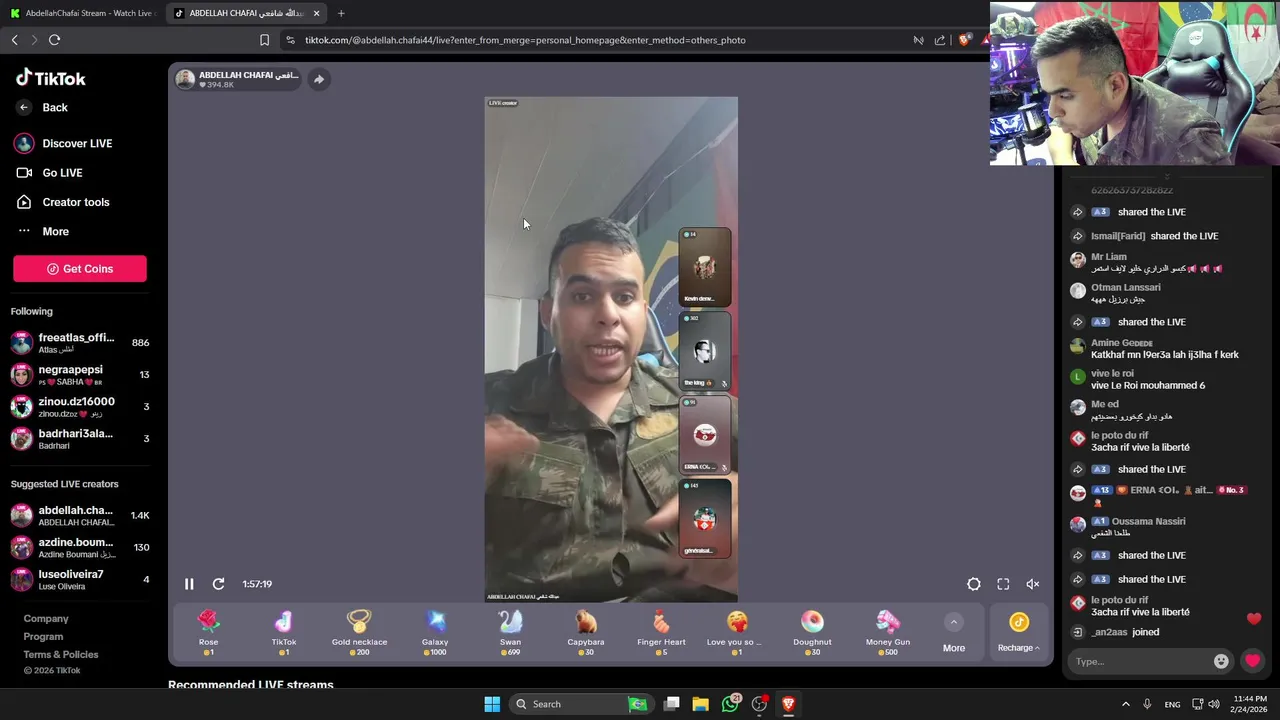Image resolution: width=1280 pixels, height=720 pixels.
Task: Send a Gold necklace gift
Action: (359, 632)
